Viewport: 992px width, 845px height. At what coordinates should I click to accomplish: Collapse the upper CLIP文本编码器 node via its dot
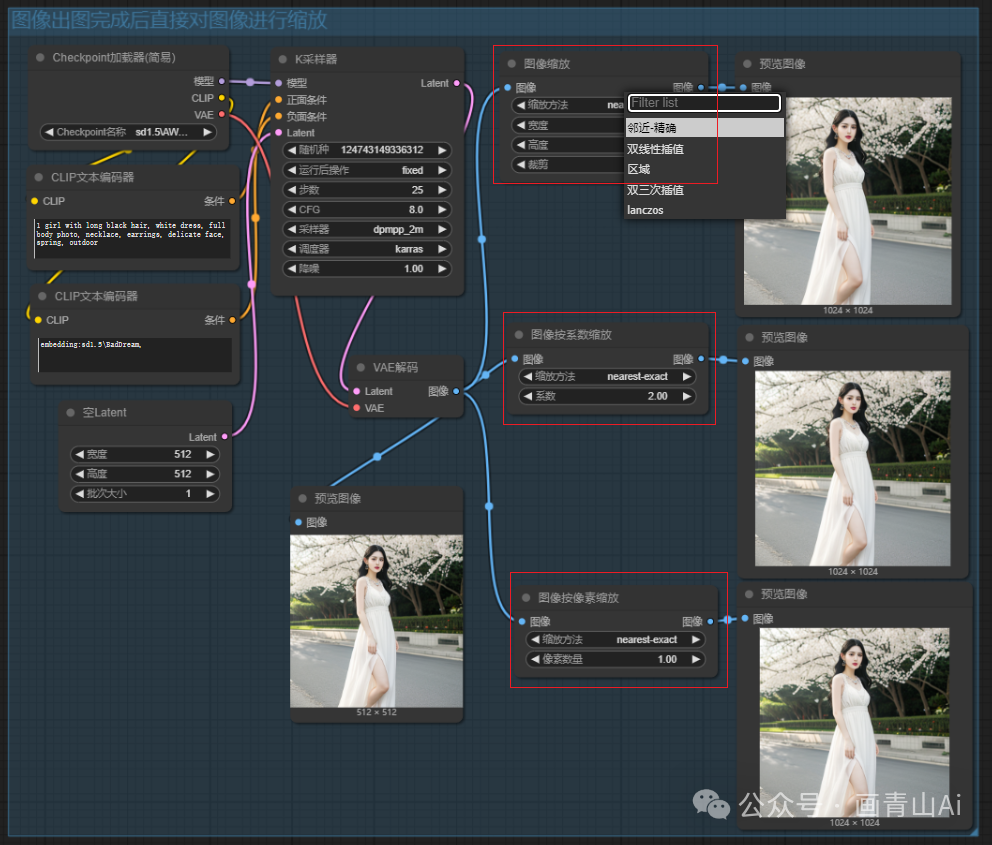click(39, 178)
